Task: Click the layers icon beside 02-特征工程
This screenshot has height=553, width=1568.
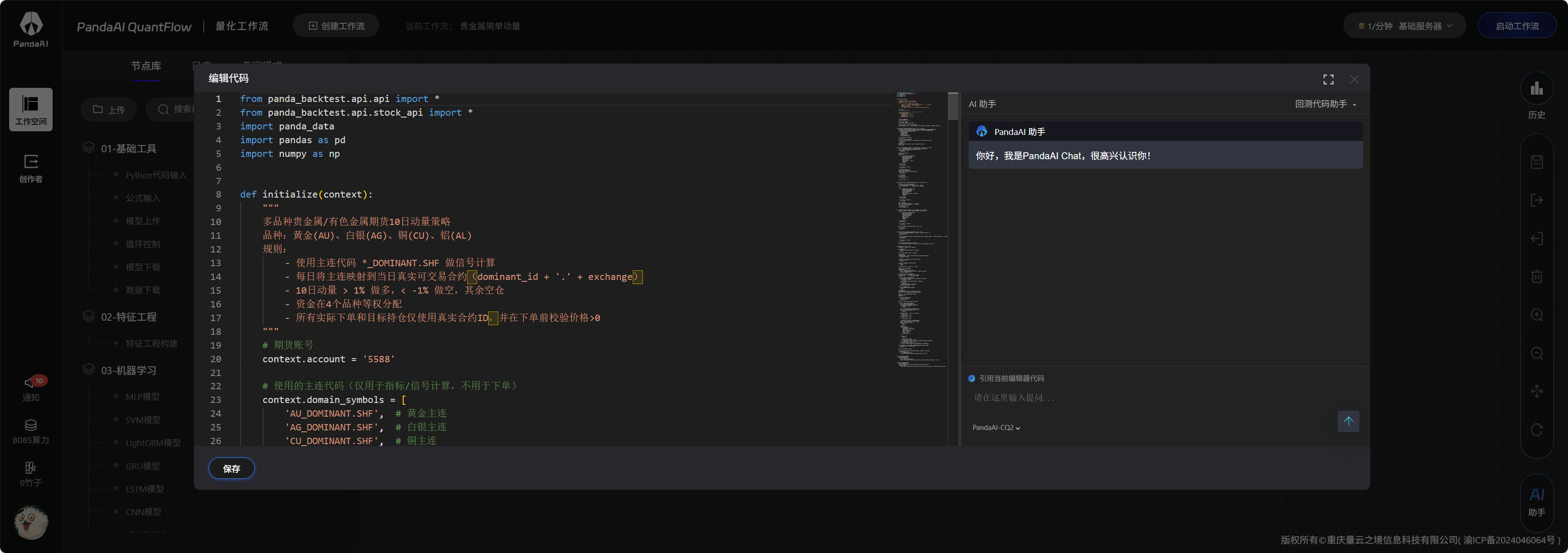Action: tap(89, 317)
